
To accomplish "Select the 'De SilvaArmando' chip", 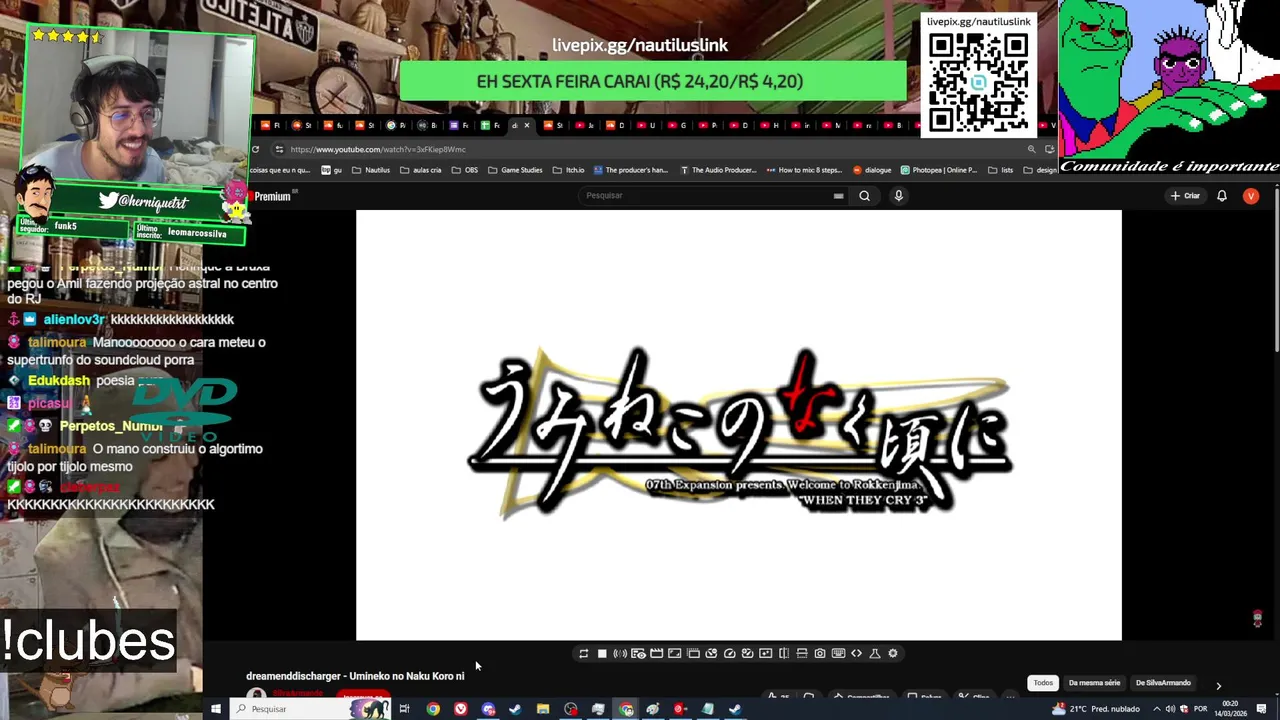I will point(1163,683).
